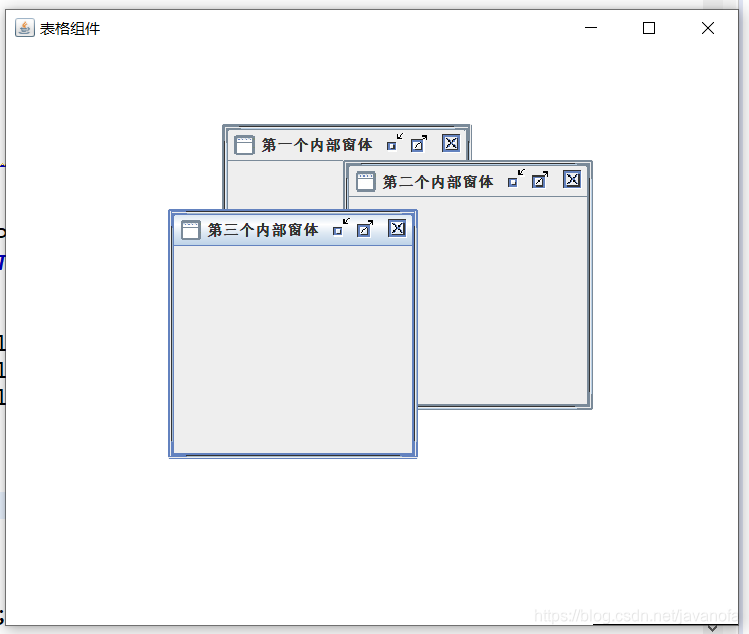The width and height of the screenshot is (749, 634).
Task: Open system menu icon of 第三个内部窗体
Action: pos(191,230)
